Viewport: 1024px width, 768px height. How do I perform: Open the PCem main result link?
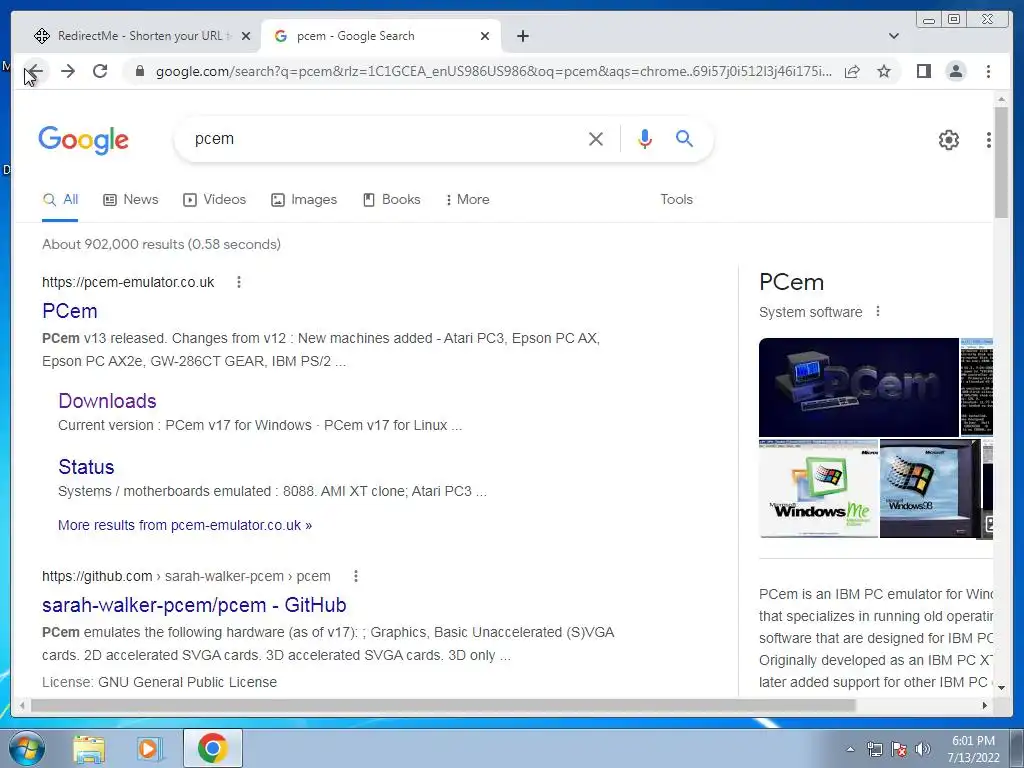[x=70, y=311]
